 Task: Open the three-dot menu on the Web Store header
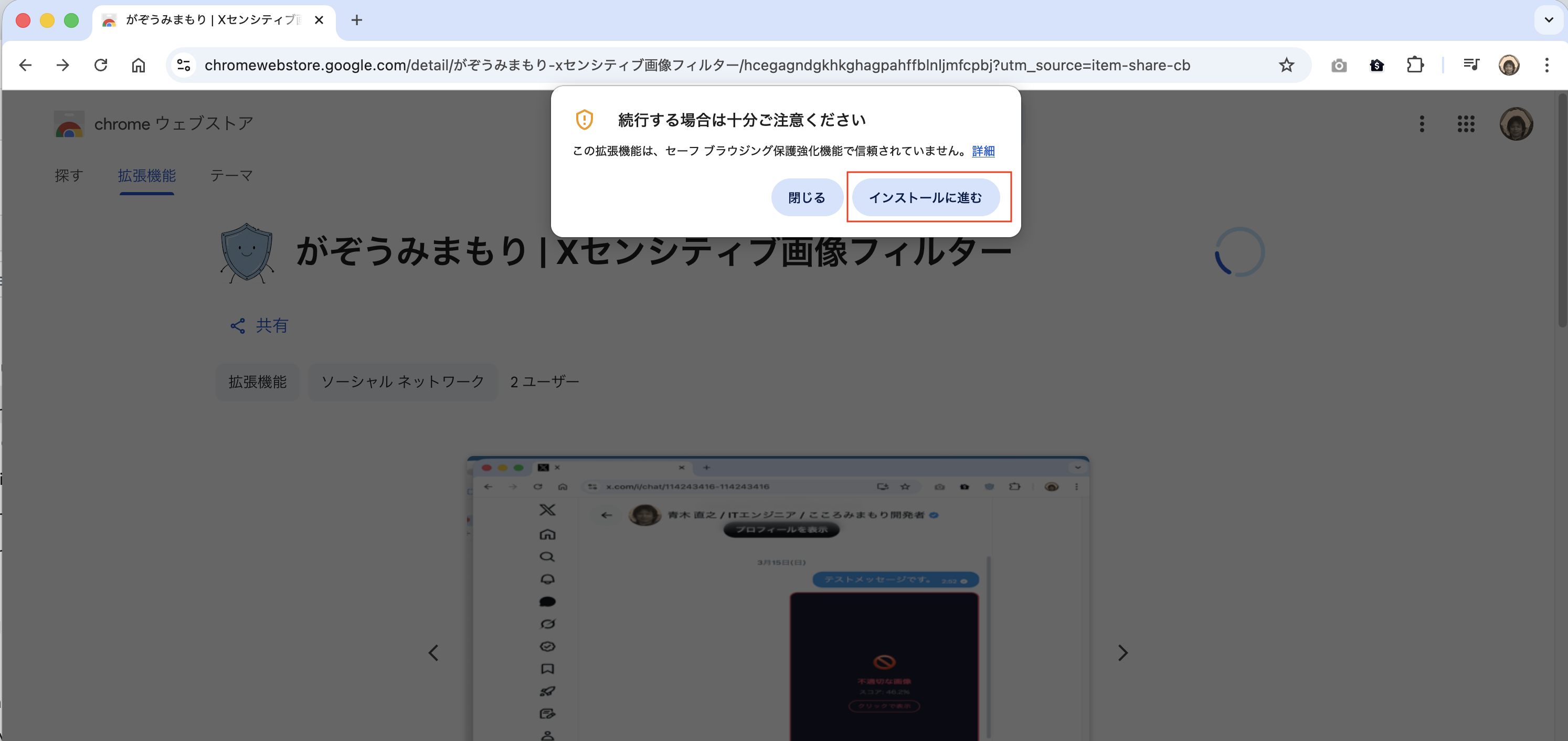click(1422, 124)
